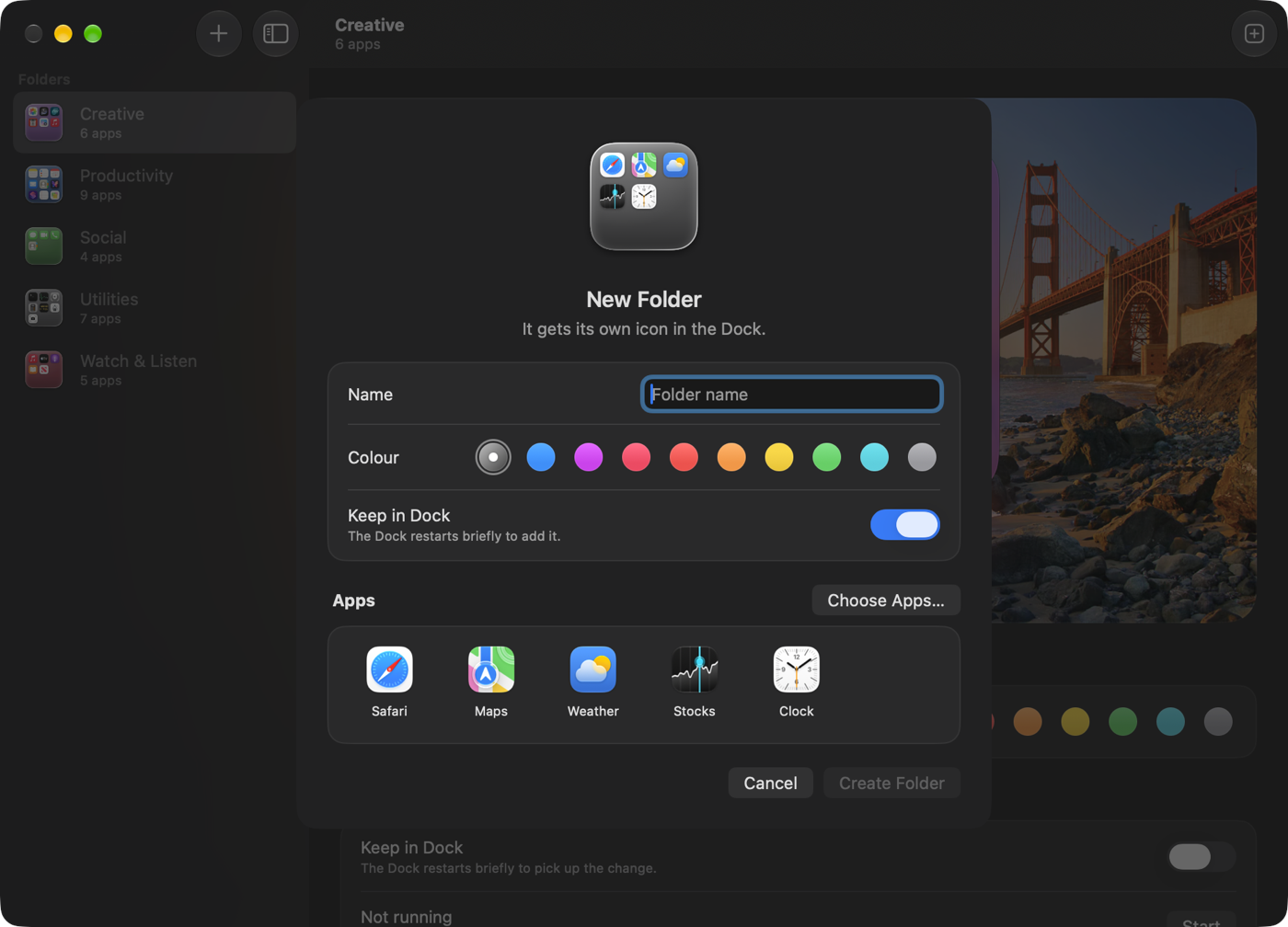Select the Utilities folder name
1288x927 pixels.
pos(109,299)
